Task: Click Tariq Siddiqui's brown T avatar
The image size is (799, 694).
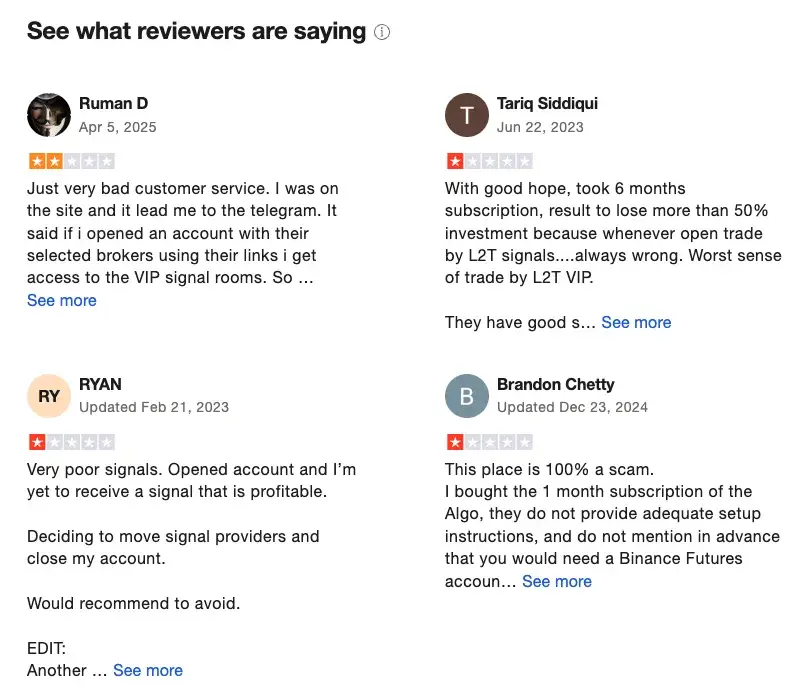Action: click(x=467, y=115)
